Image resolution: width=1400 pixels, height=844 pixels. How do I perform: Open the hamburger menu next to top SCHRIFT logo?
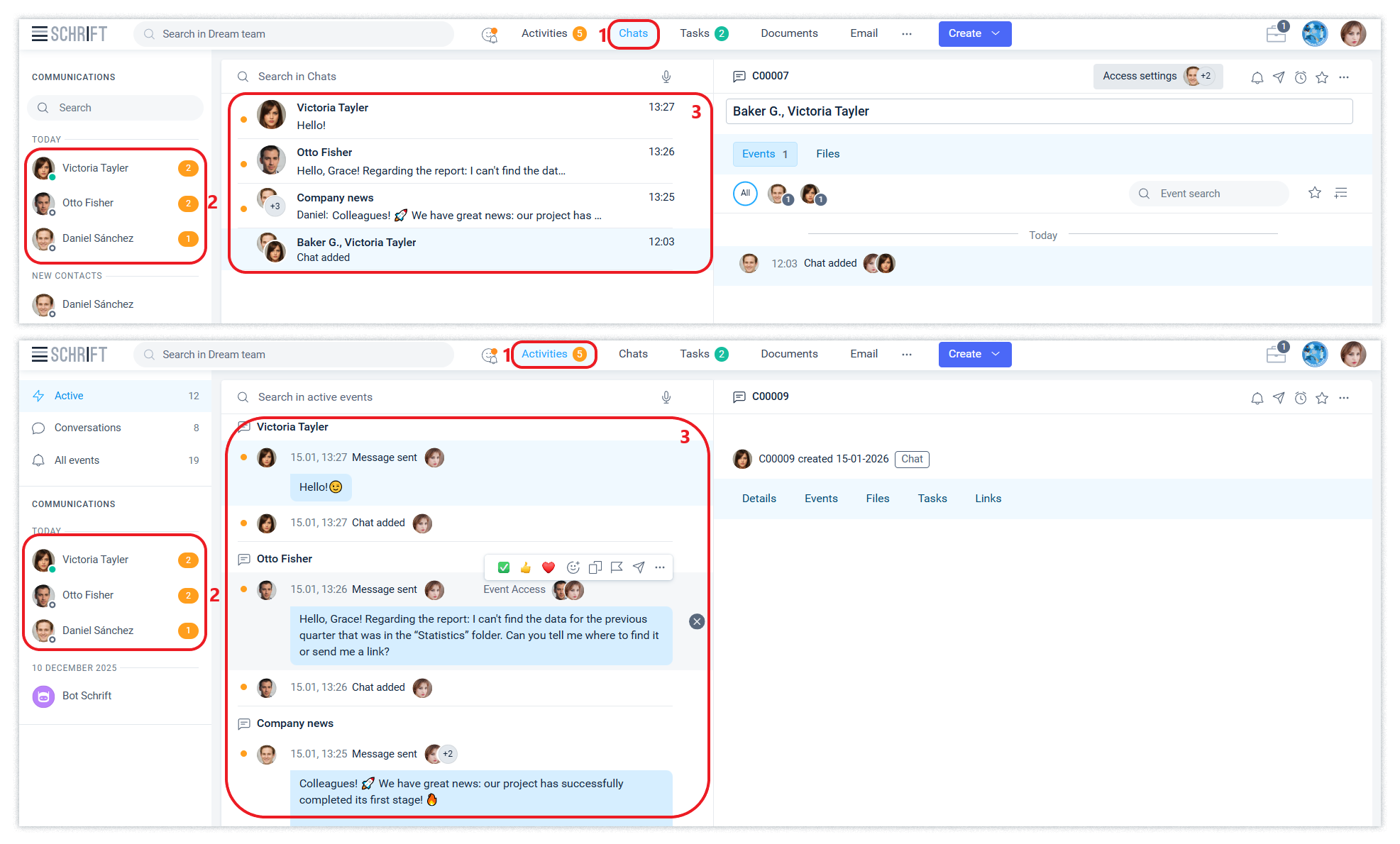[40, 33]
